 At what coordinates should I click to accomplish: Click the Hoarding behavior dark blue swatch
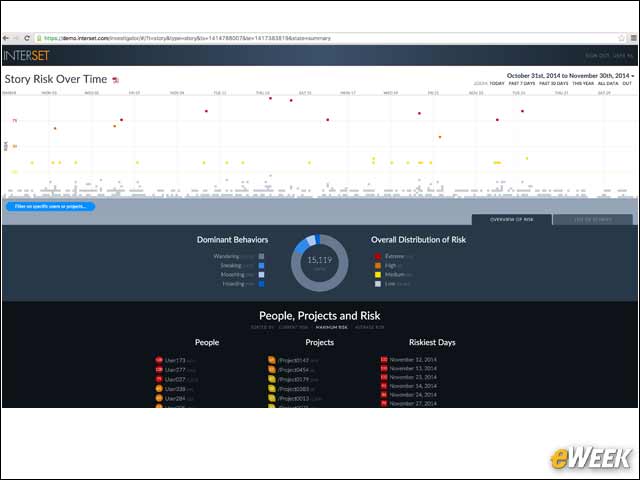(x=261, y=284)
